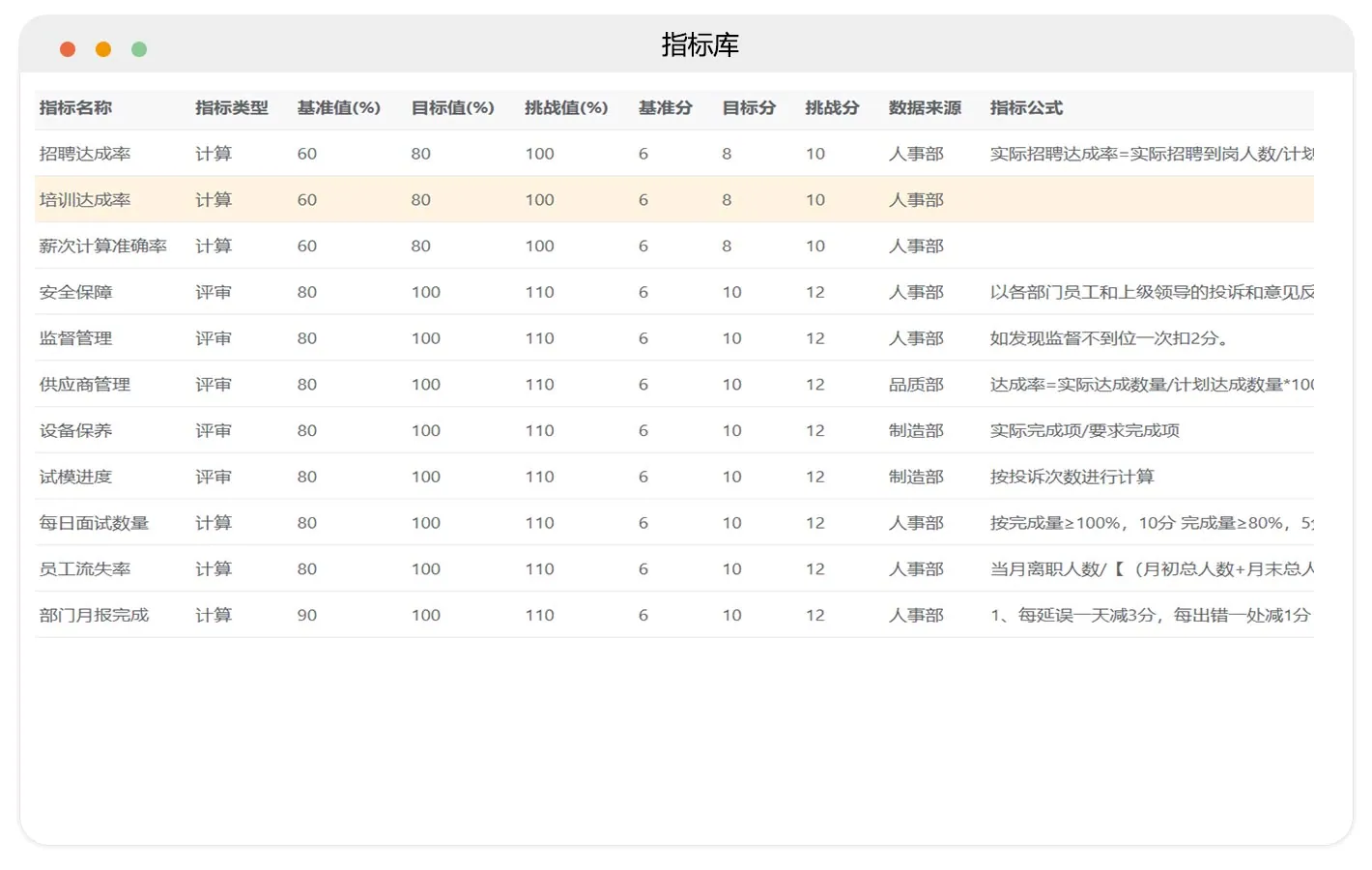Click the 基准值(%) column header
This screenshot has height=870, width=1372.
click(339, 108)
